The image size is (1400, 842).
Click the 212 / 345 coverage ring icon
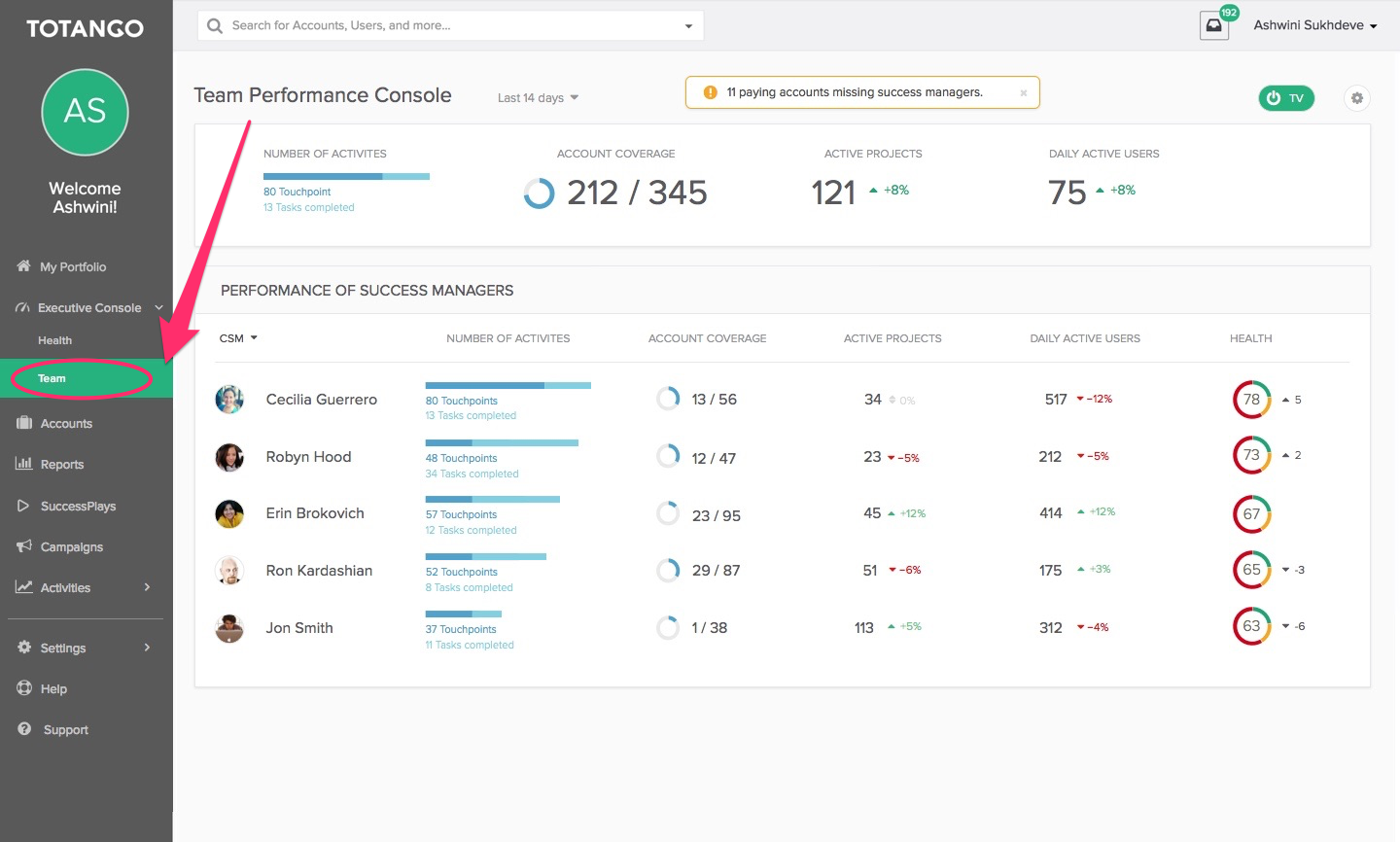(x=540, y=193)
